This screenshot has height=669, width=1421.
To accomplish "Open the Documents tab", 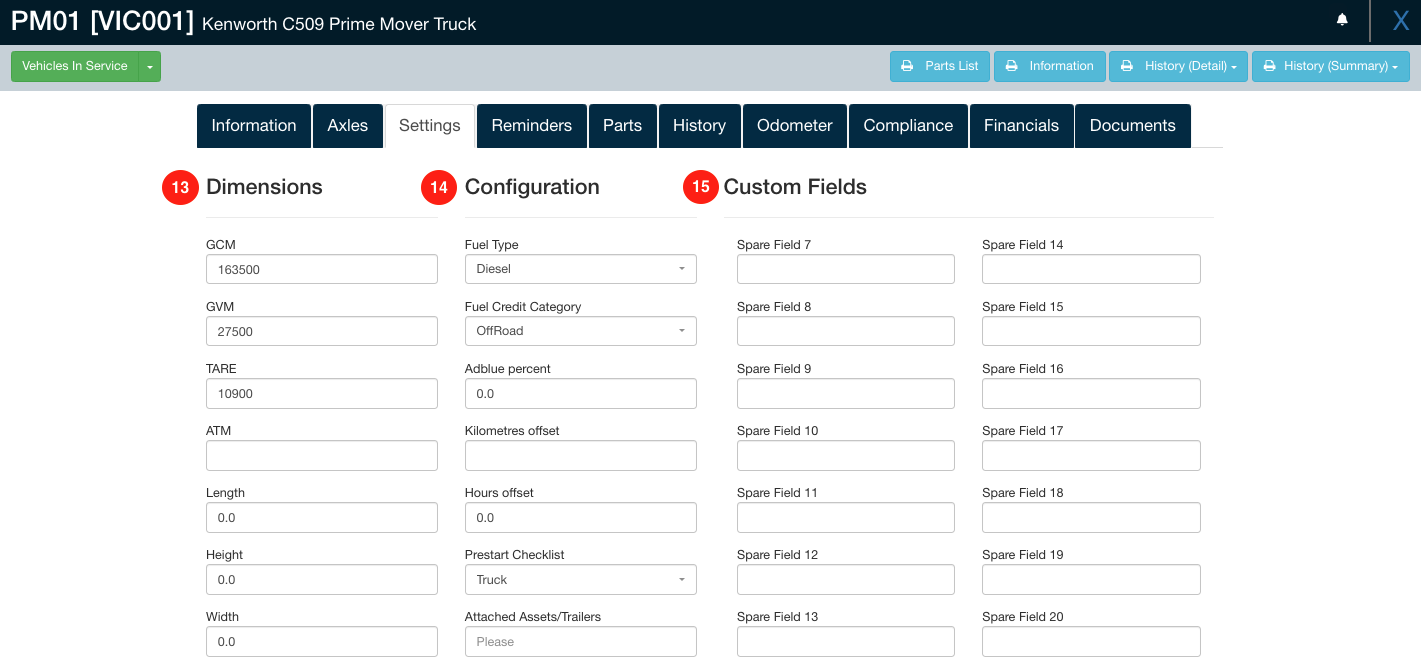I will coord(1133,126).
